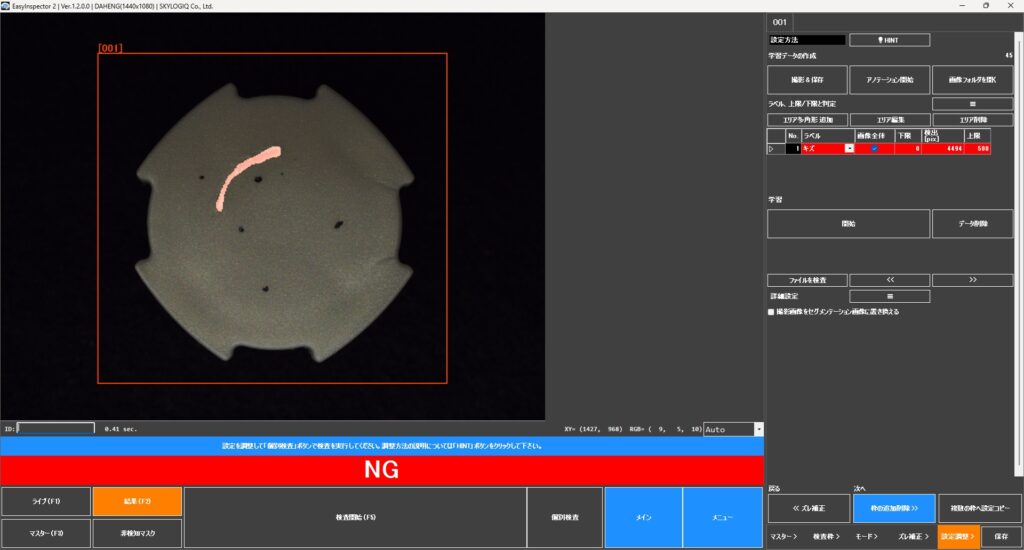This screenshot has width=1024, height=550.
Task: Open the label settings hamburger menu
Action: pyautogui.click(x=972, y=103)
